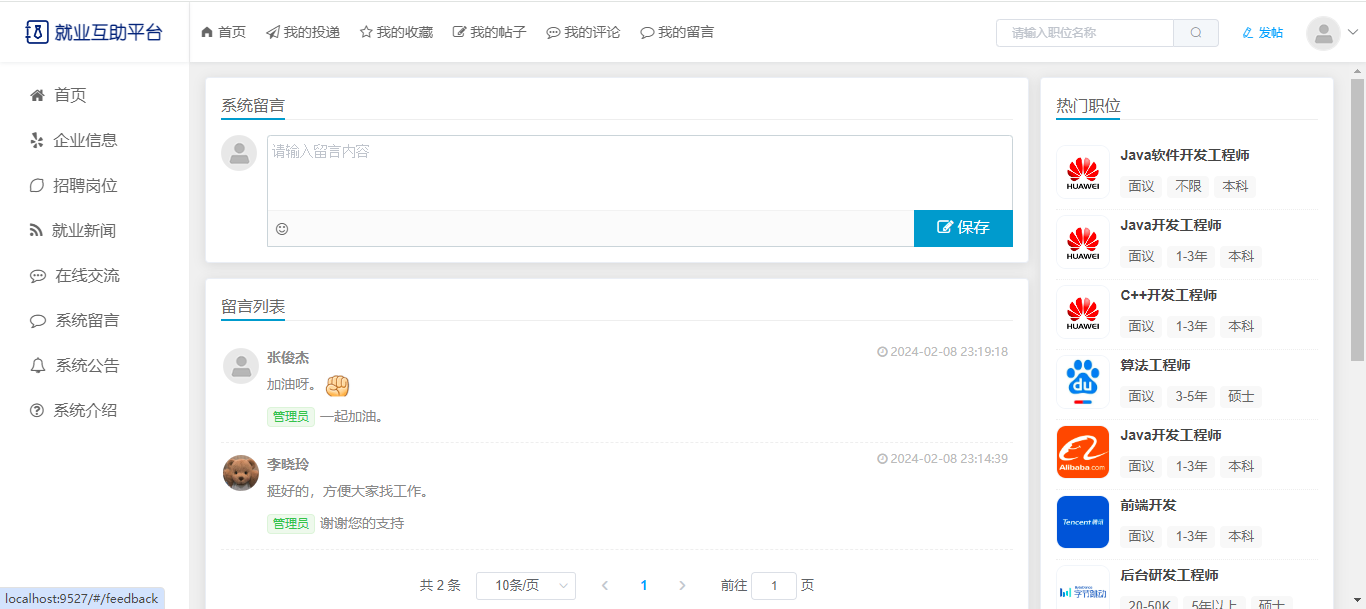Viewport: 1366px width, 609px height.
Task: Click the 硕士 tag under 算法工程师
Action: pyautogui.click(x=1241, y=396)
